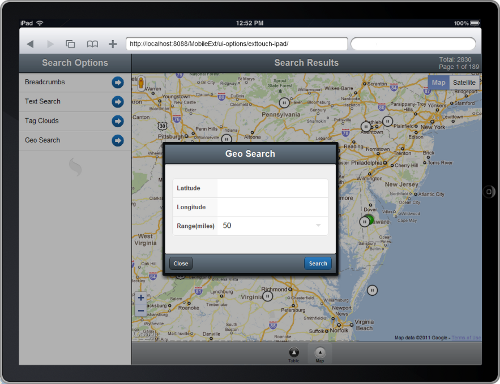Select the Map view type button
This screenshot has height=384, width=500.
tap(438, 83)
